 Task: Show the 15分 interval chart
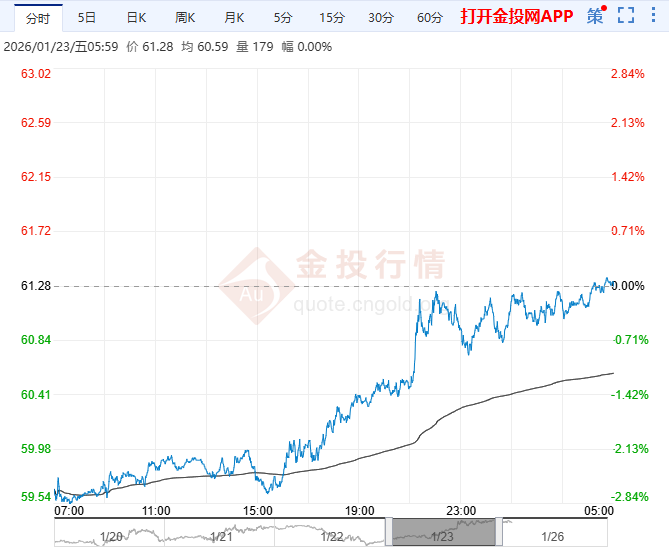click(332, 18)
